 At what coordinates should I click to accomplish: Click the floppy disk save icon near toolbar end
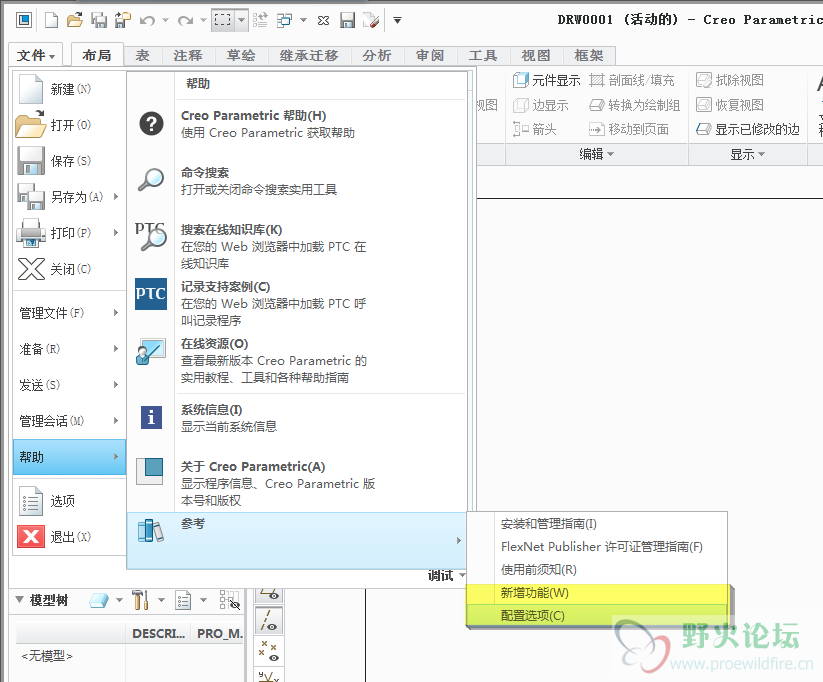point(347,20)
